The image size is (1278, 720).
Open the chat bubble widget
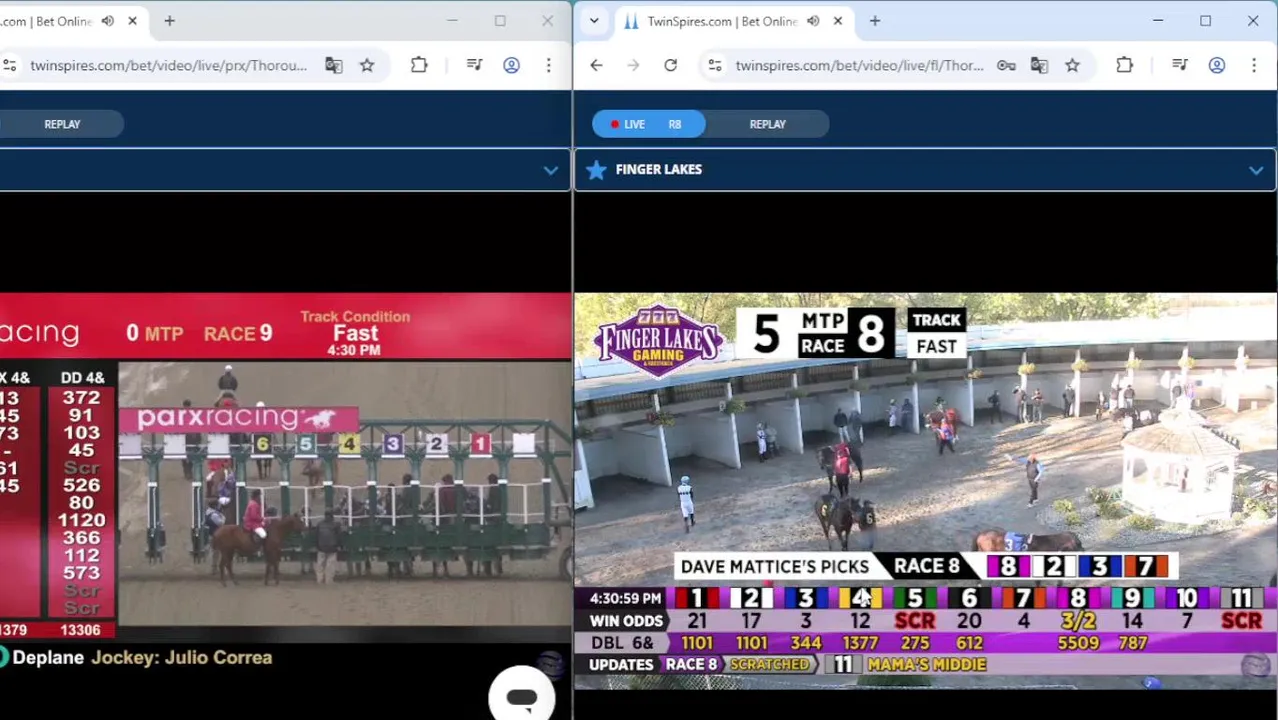tap(521, 696)
